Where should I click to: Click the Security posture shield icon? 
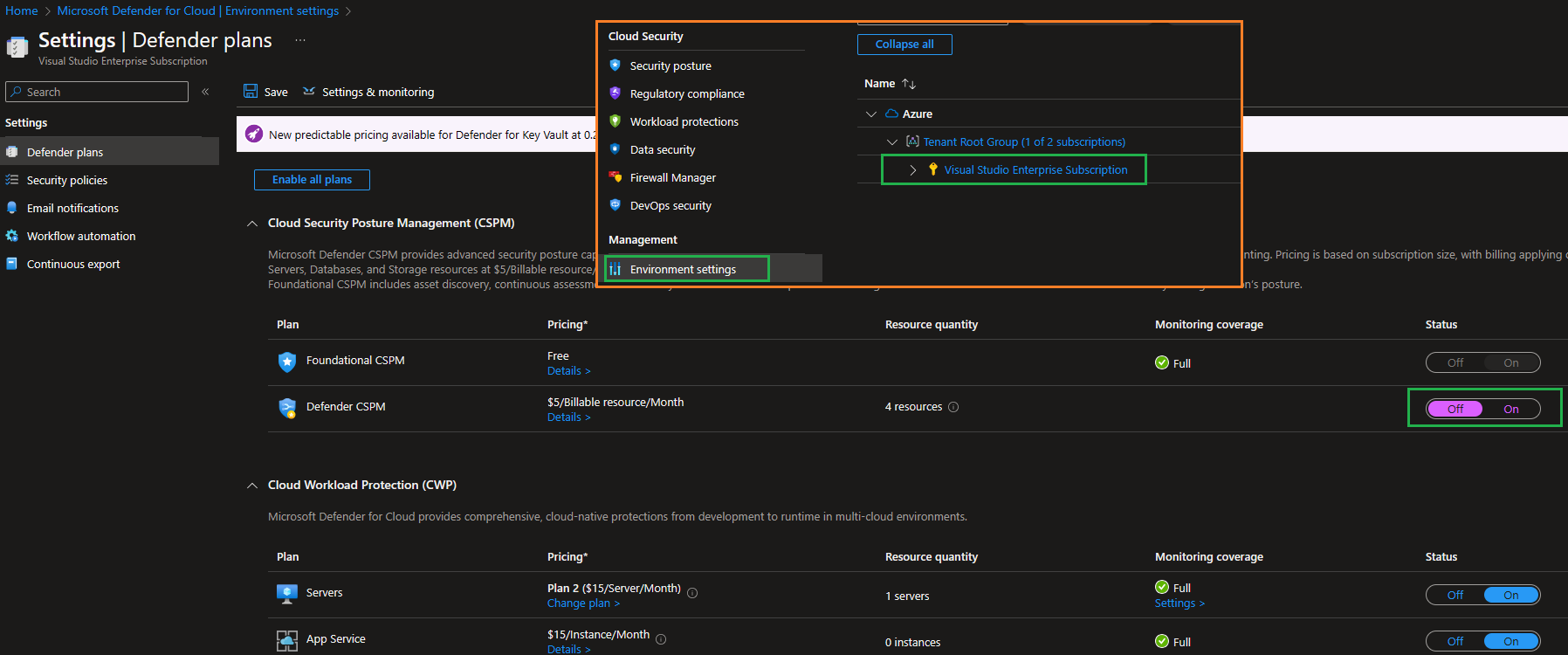(616, 65)
